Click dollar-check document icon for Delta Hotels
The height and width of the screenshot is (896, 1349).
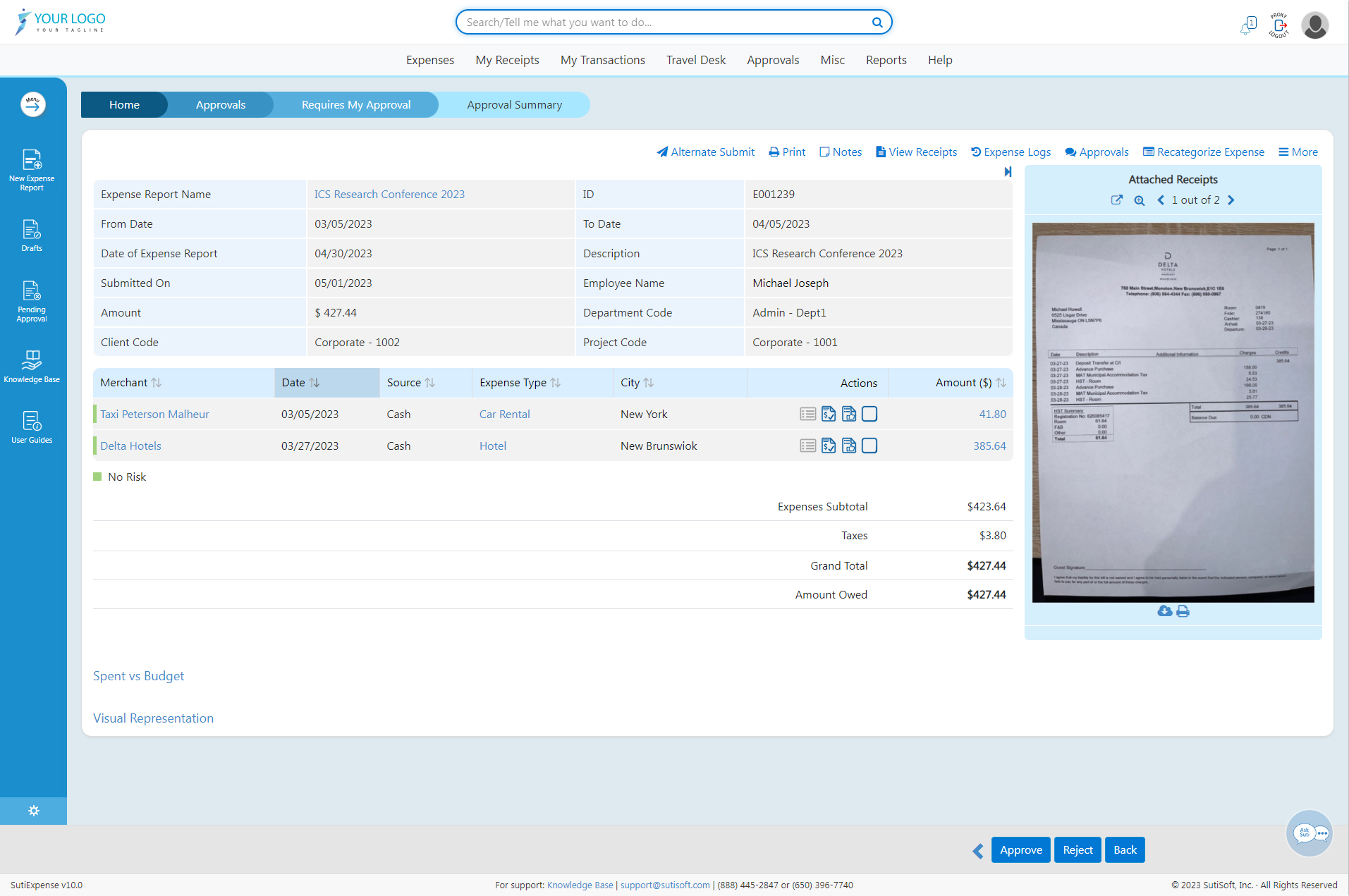829,446
